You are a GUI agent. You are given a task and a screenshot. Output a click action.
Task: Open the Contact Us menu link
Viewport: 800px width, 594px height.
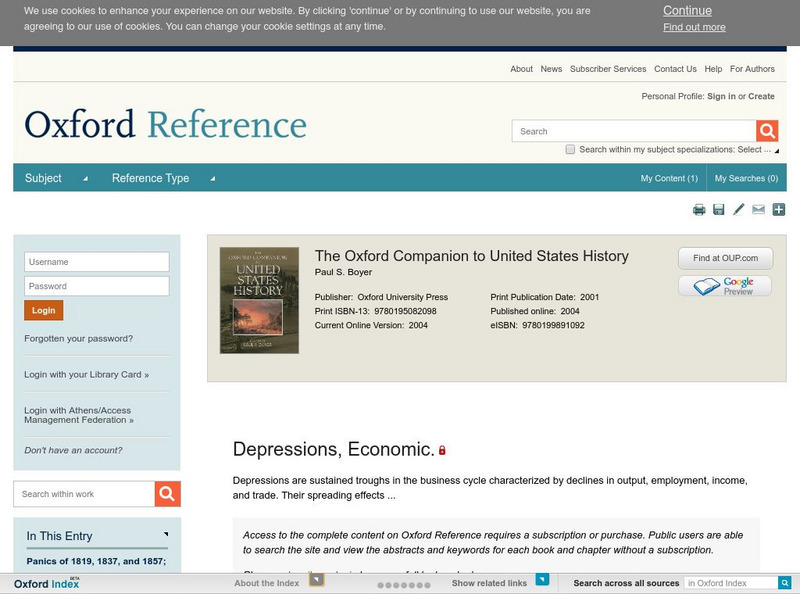tap(675, 69)
